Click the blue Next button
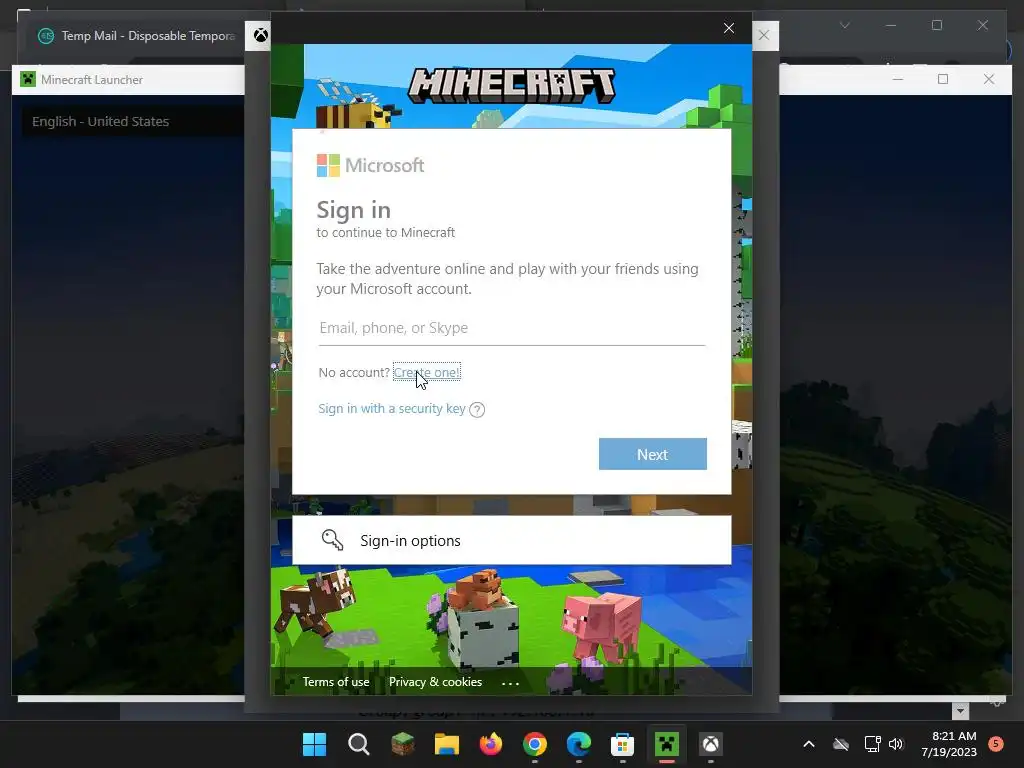This screenshot has height=768, width=1024. [x=652, y=454]
